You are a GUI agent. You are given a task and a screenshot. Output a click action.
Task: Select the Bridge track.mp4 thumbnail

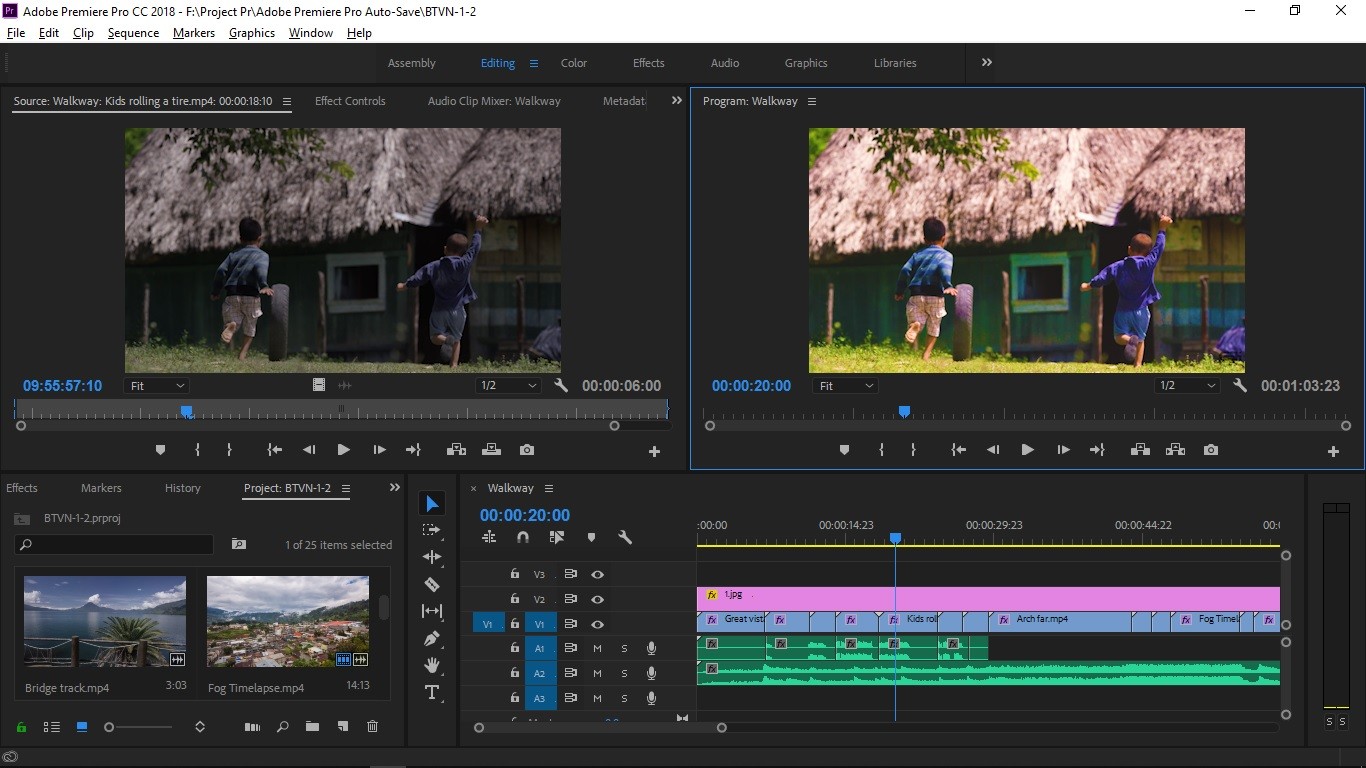(x=105, y=622)
